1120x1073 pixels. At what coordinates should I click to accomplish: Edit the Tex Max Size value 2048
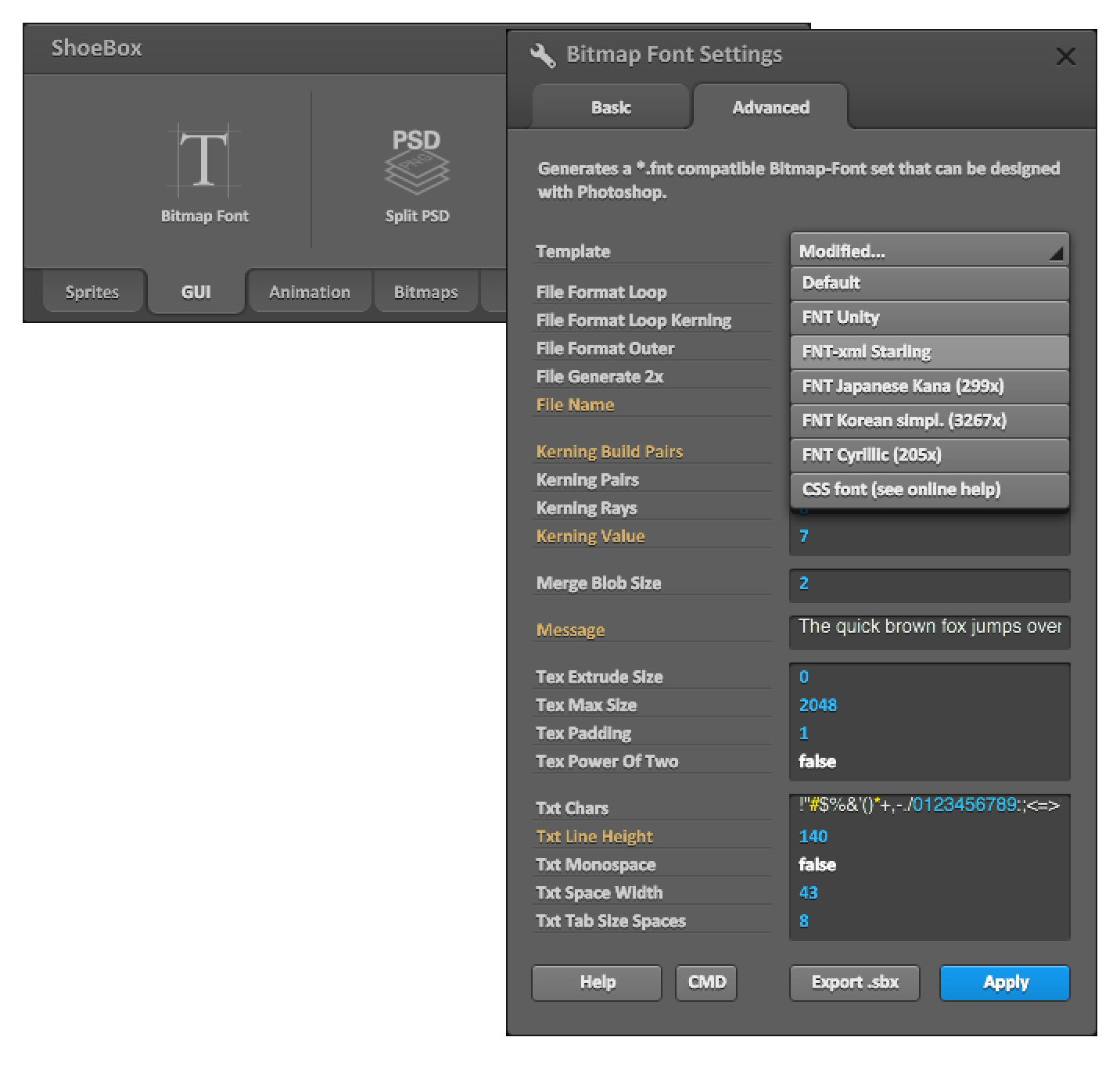929,705
